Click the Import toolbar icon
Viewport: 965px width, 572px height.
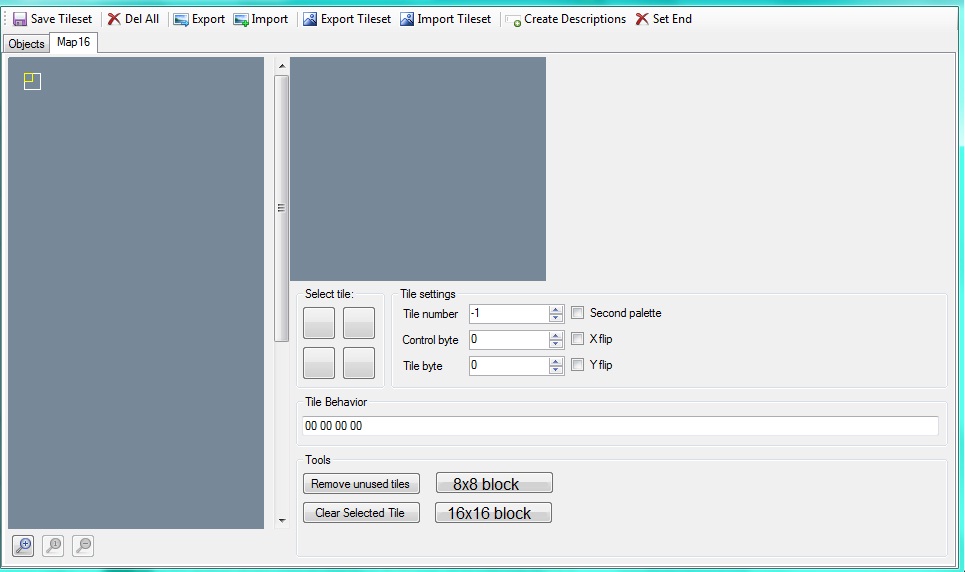coord(241,19)
